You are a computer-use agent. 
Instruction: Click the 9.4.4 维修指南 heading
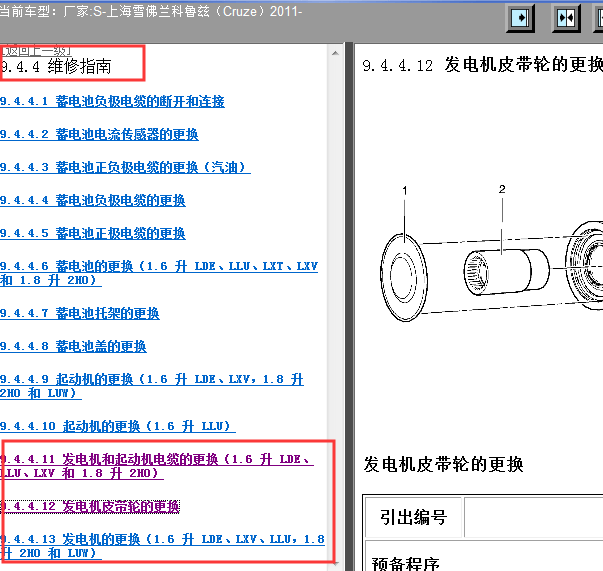56,67
